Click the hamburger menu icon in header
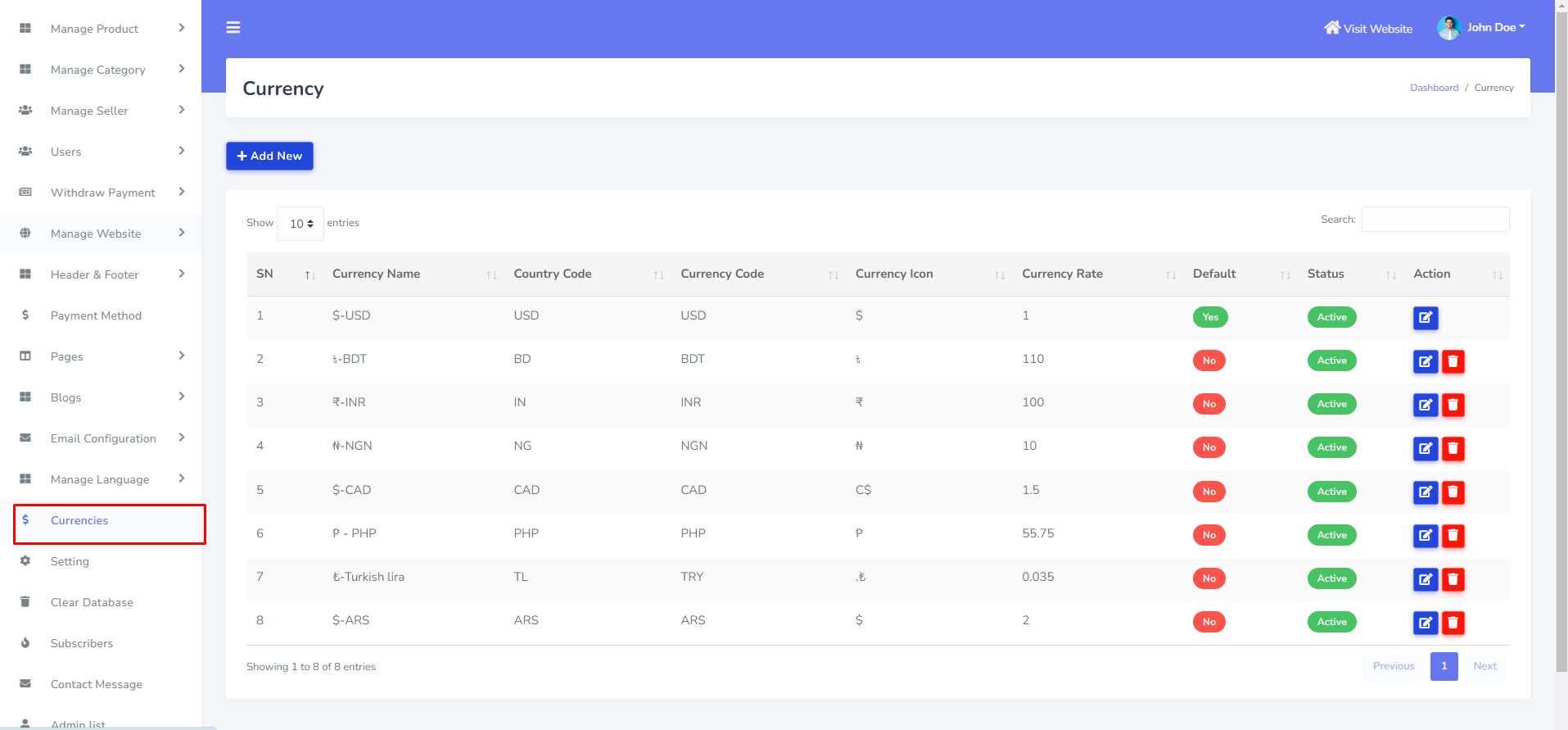1568x730 pixels. [233, 28]
